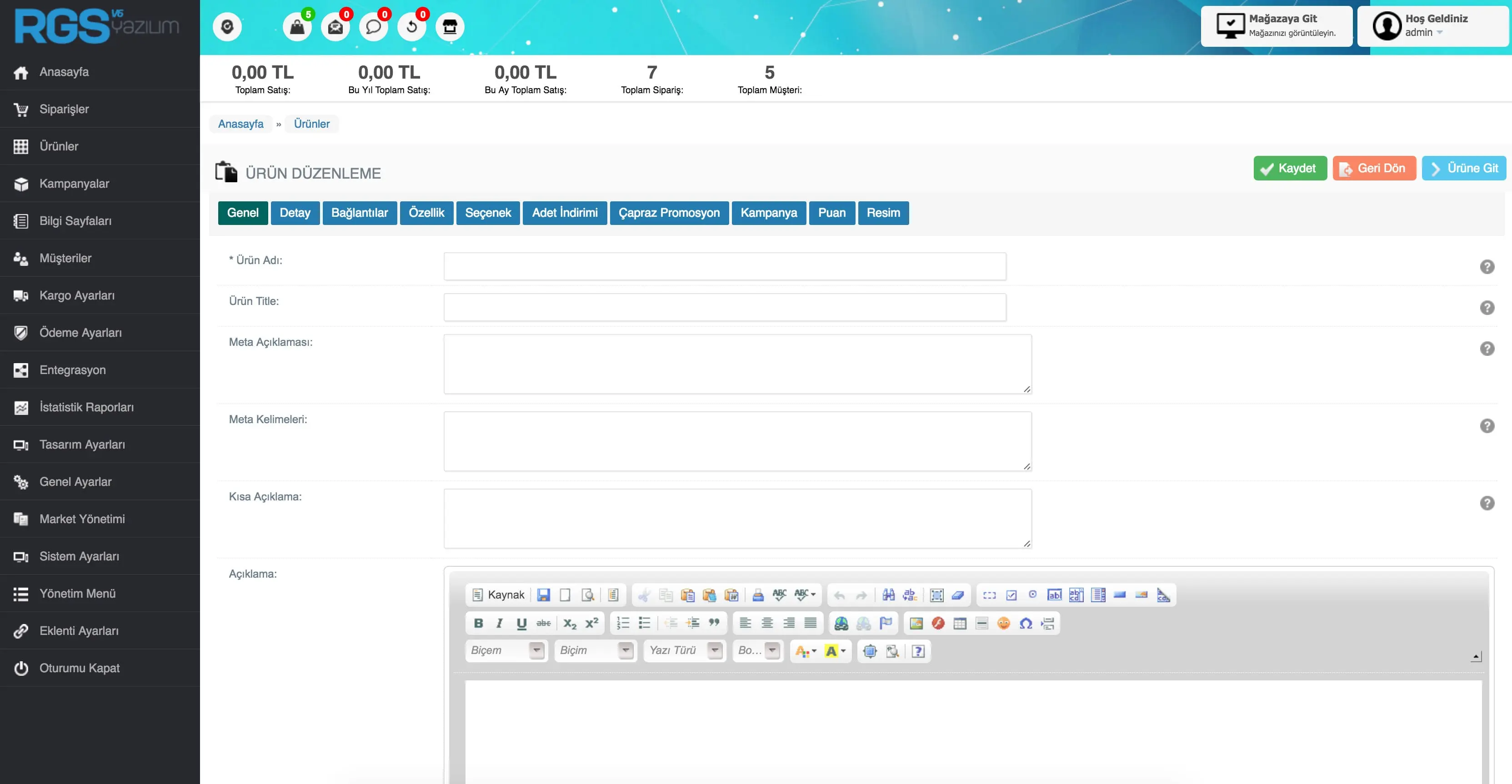Image resolution: width=1512 pixels, height=784 pixels.
Task: Open Kampanyalar in the sidebar
Action: pos(74,184)
